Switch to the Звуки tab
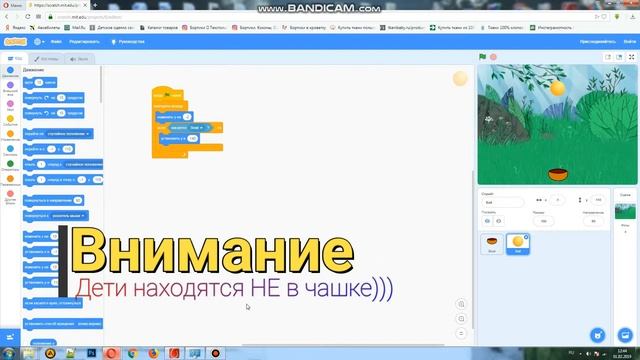The image size is (640, 360). click(x=79, y=59)
